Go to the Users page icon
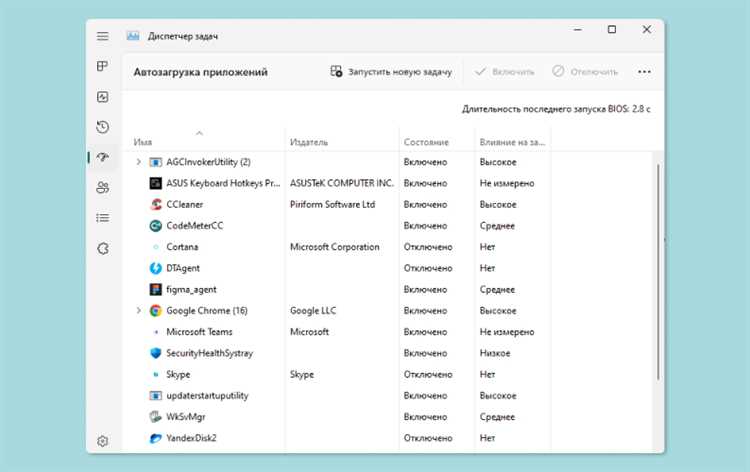Viewport: 750px width, 472px height. [102, 187]
